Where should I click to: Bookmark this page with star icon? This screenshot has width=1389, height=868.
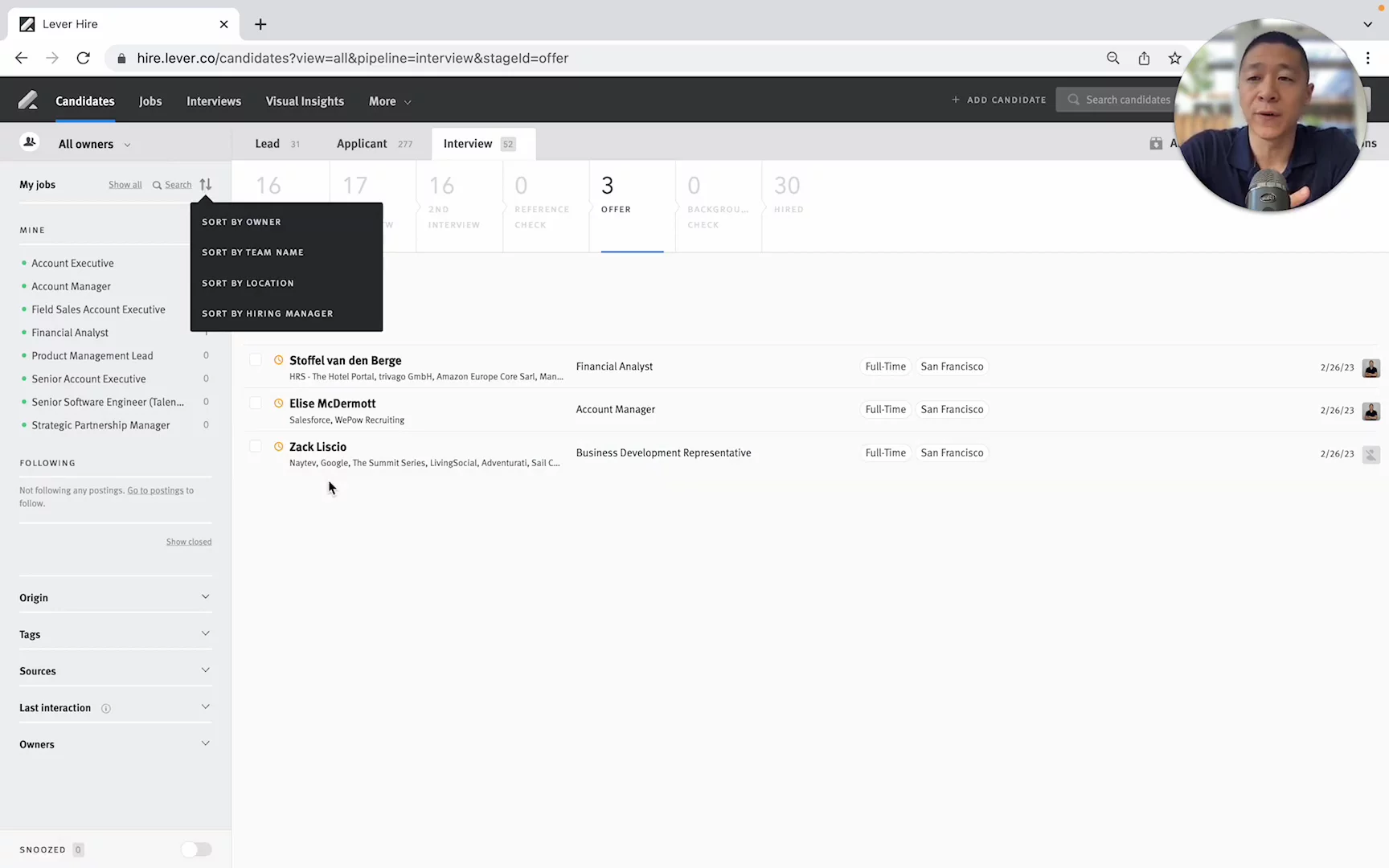1174,58
